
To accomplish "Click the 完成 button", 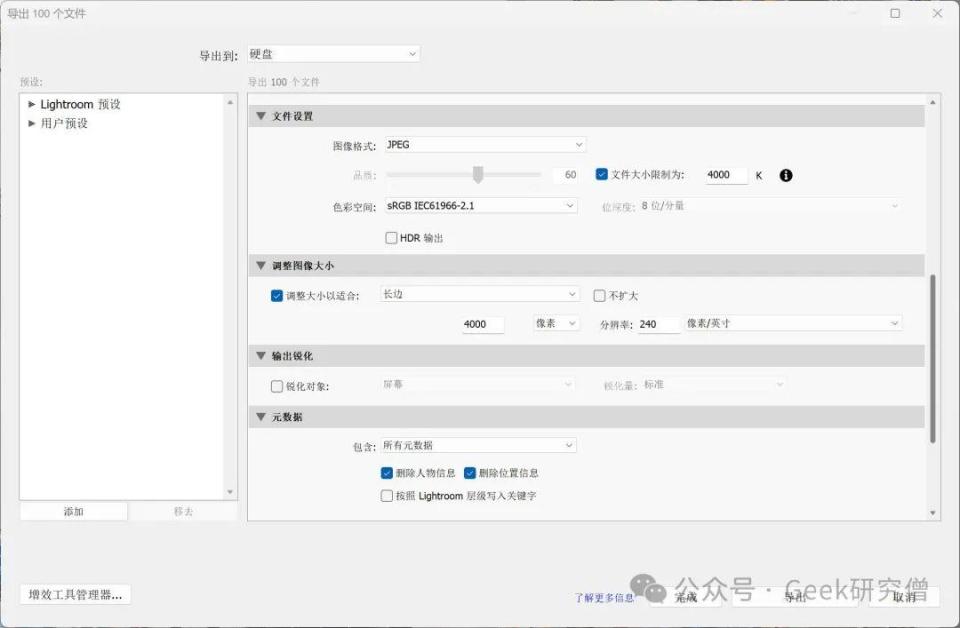I will pyautogui.click(x=686, y=597).
